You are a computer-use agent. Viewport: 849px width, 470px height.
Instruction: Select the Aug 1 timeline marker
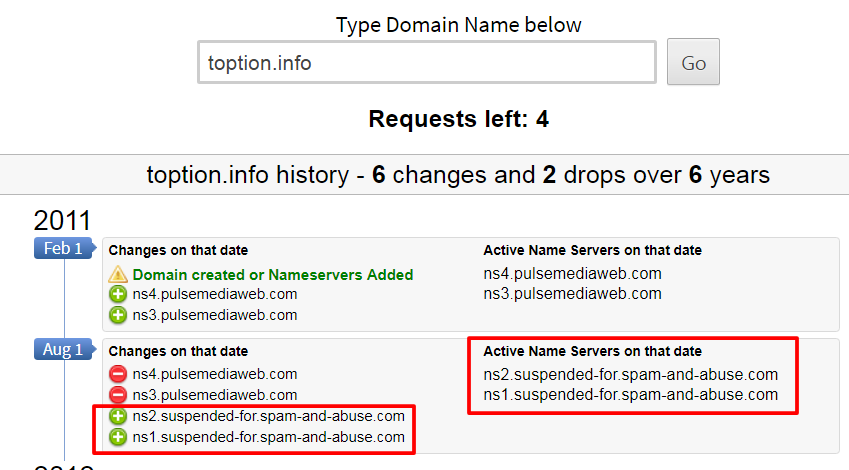pos(62,349)
